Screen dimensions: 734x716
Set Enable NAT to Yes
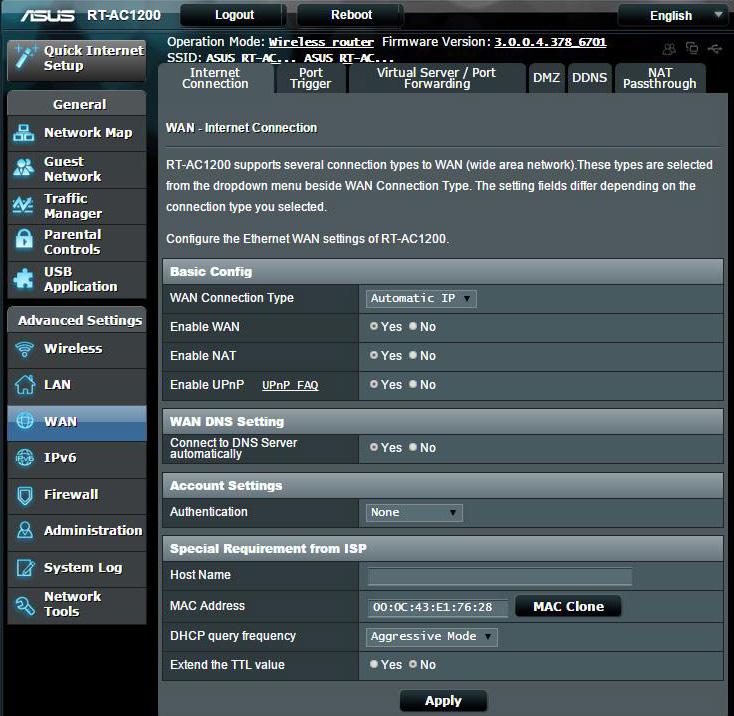pyautogui.click(x=373, y=355)
